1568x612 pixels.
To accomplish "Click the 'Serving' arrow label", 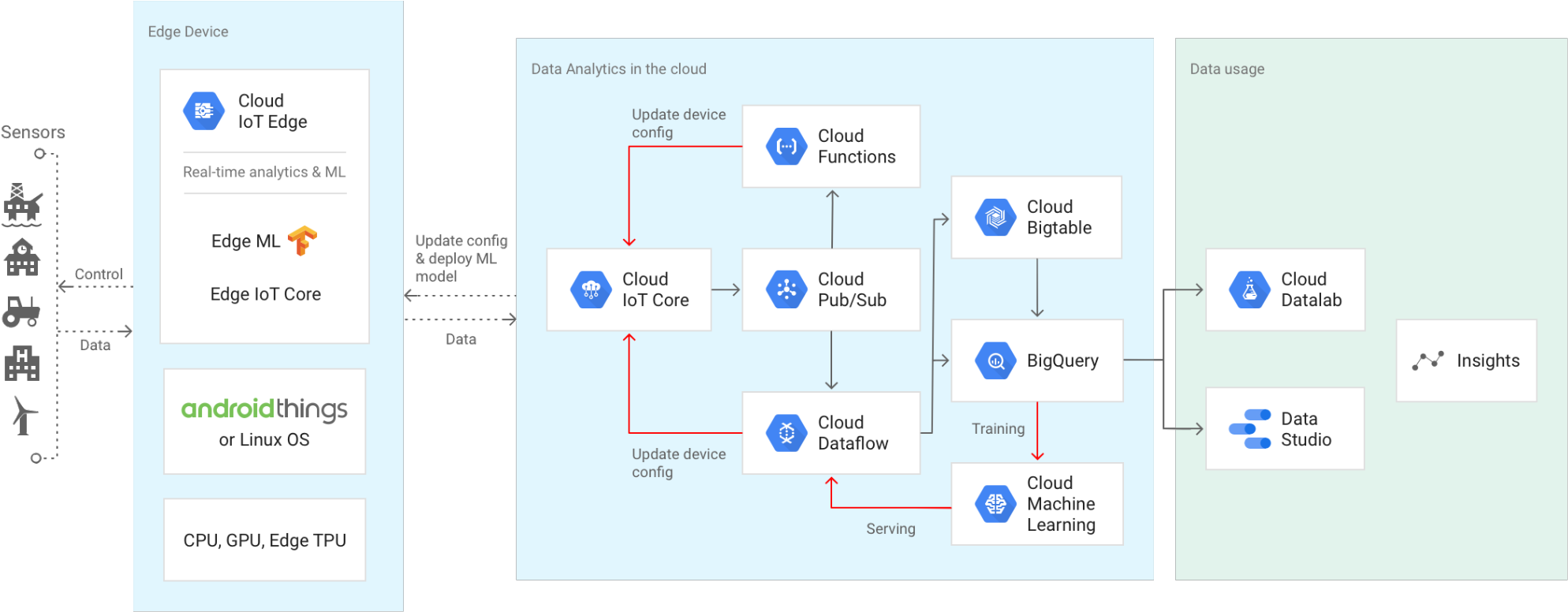I will tap(890, 529).
